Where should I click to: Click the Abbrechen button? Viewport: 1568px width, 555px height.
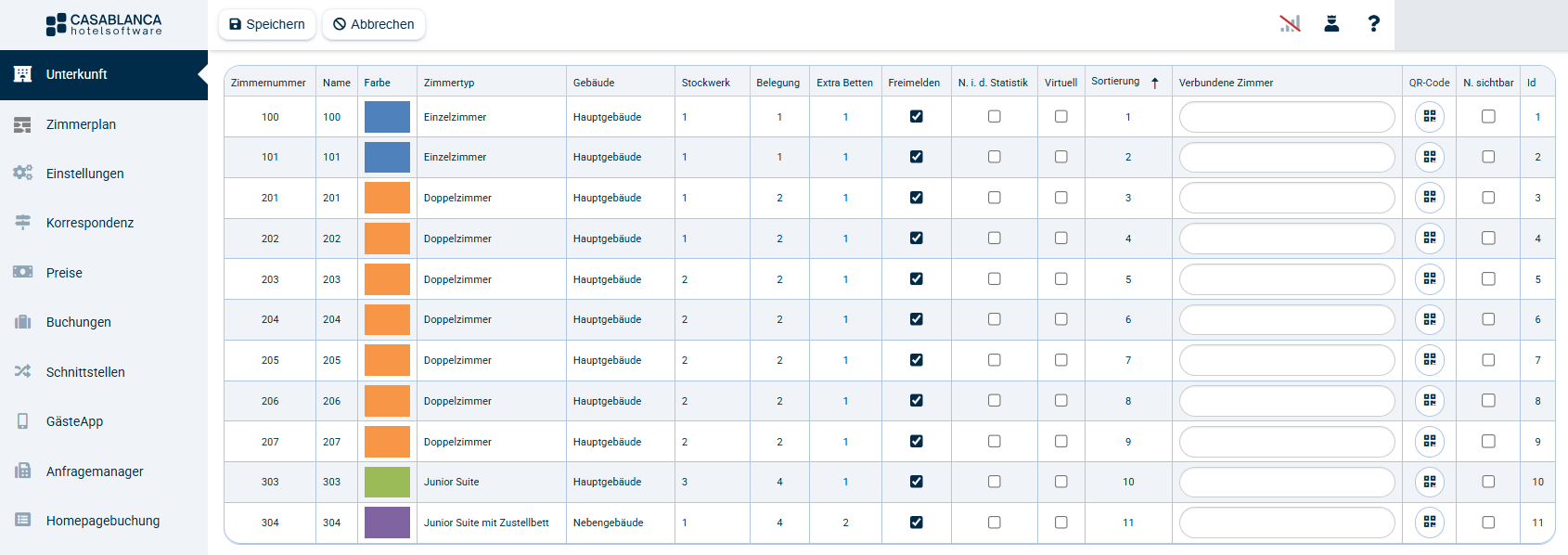374,24
